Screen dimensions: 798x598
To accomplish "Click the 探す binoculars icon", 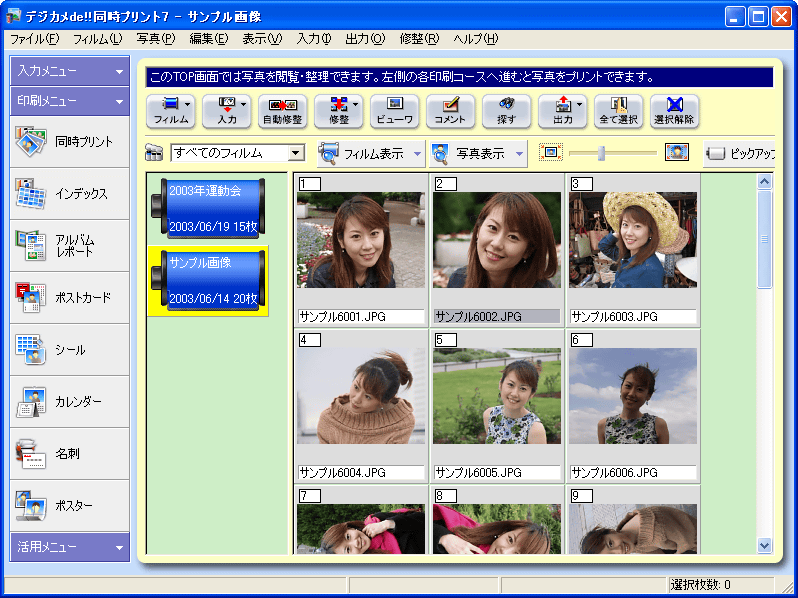I will coord(506,110).
